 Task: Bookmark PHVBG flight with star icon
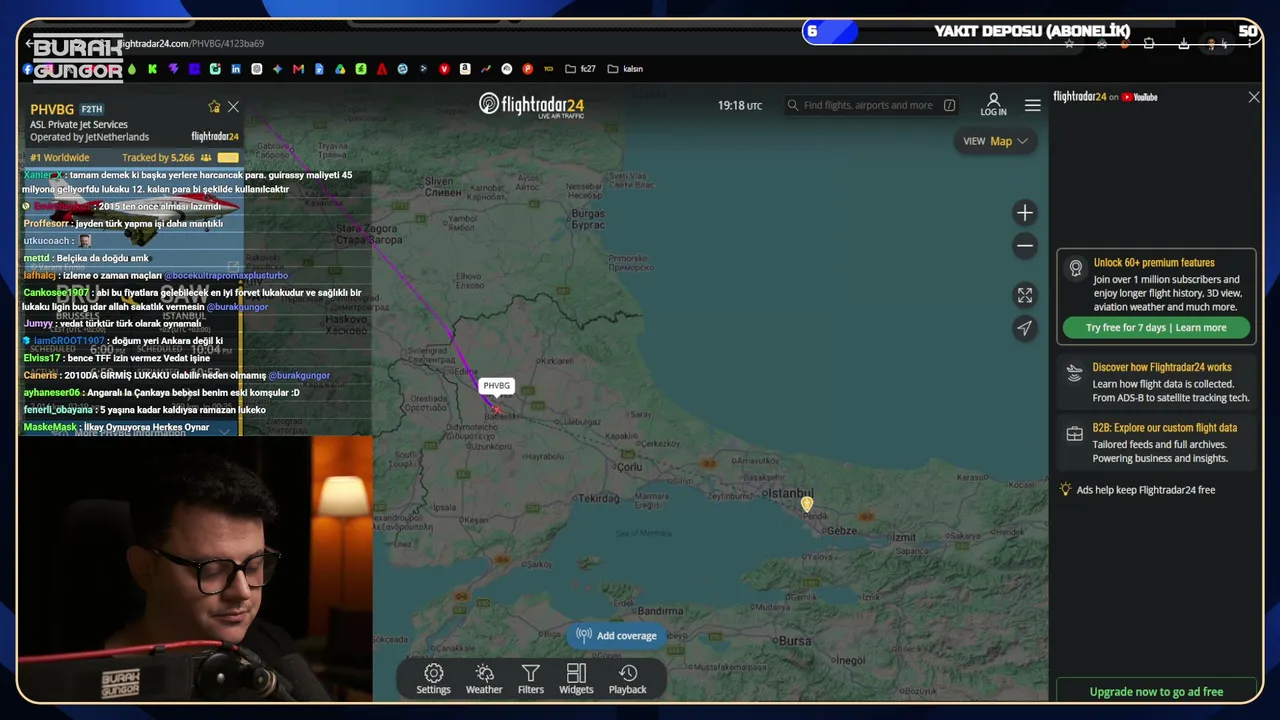(x=214, y=107)
